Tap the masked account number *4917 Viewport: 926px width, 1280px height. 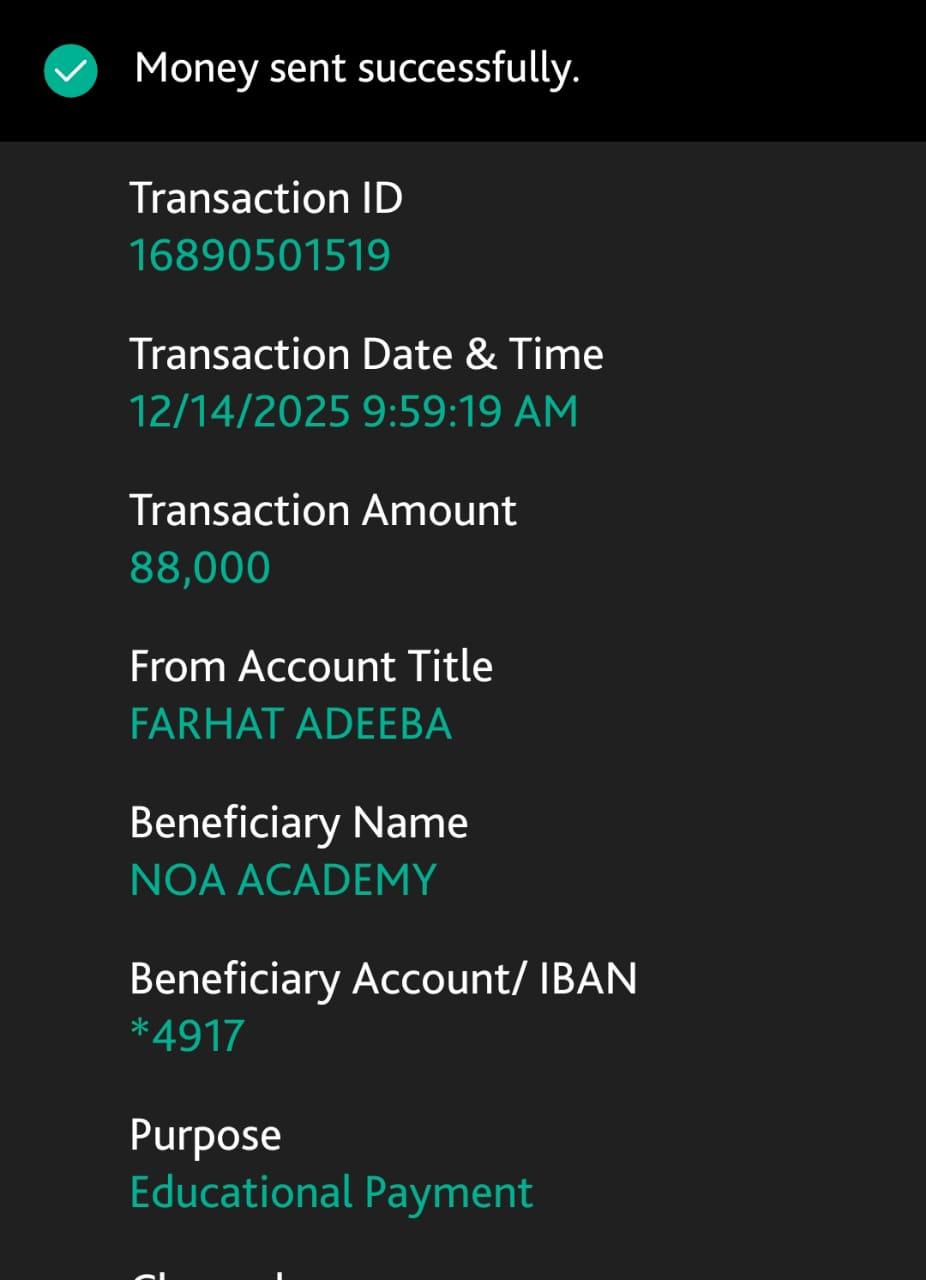tap(187, 1036)
